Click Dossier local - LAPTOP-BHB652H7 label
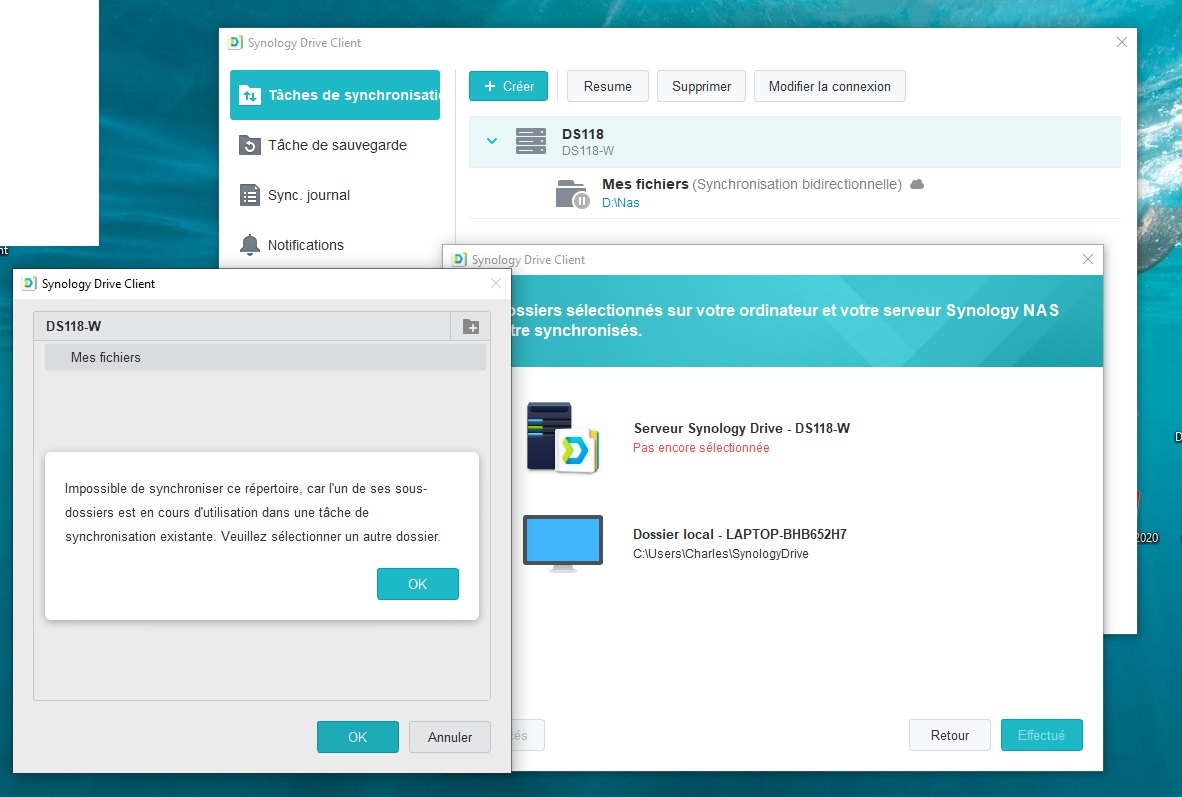Image resolution: width=1182 pixels, height=797 pixels. pyautogui.click(x=740, y=534)
